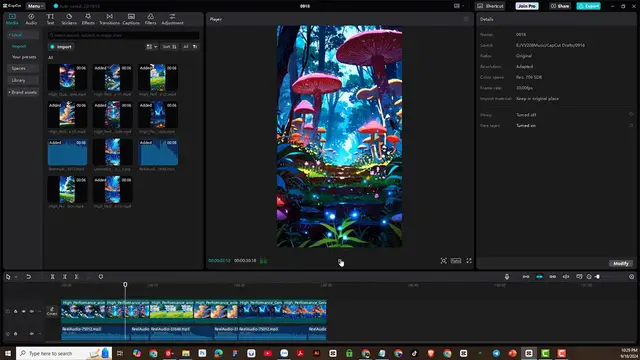Mute the audio track speaker icon

[x=31, y=333]
